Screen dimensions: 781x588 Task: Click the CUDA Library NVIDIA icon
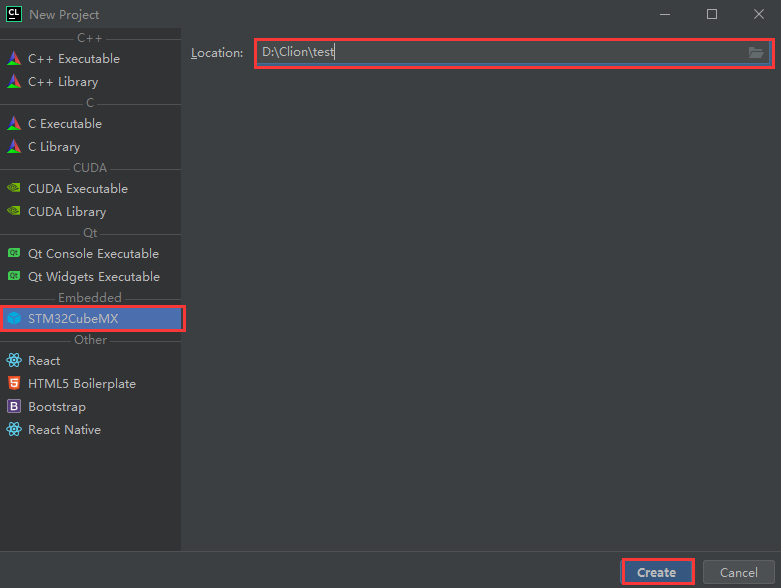pos(14,211)
